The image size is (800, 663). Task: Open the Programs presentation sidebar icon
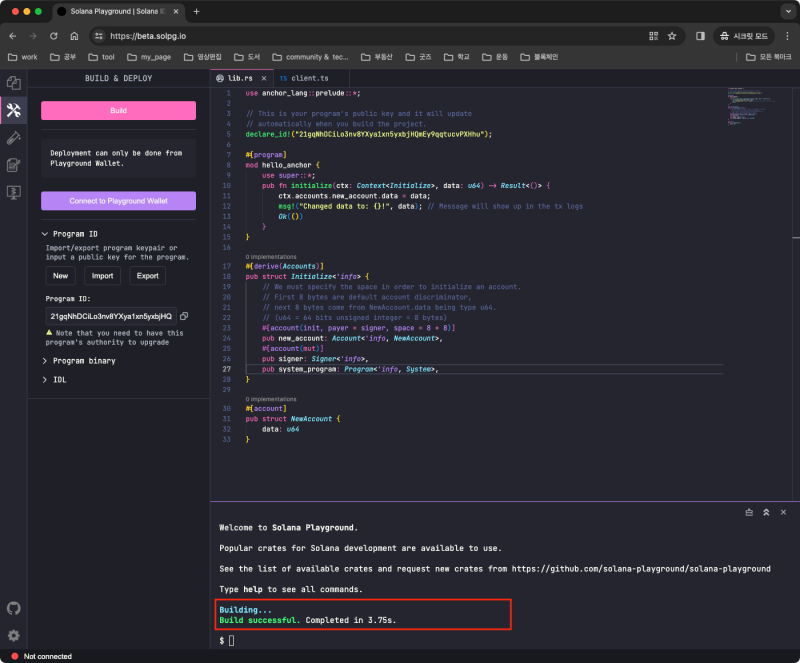click(x=14, y=192)
